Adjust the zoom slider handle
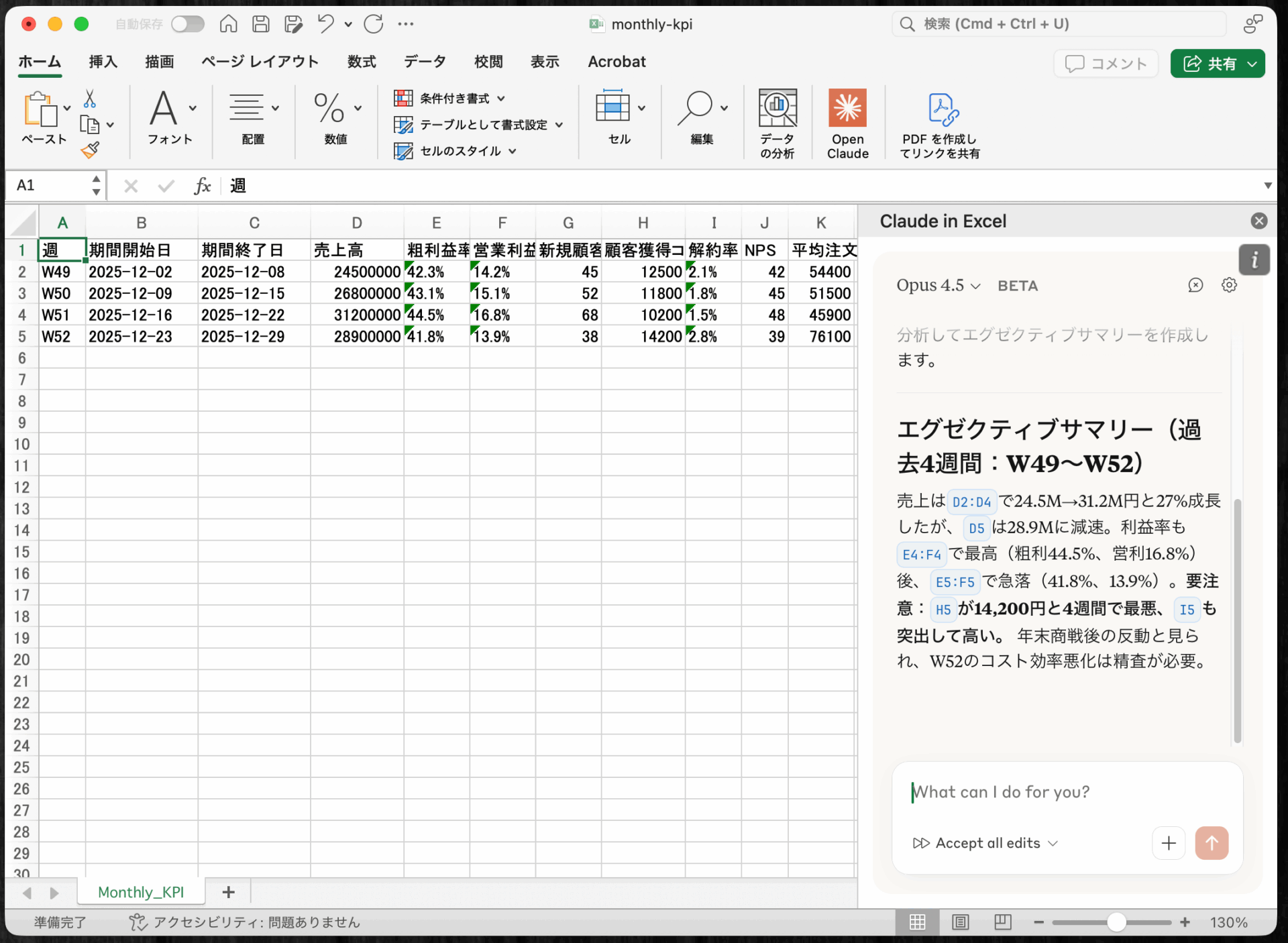The height and width of the screenshot is (943, 1288). (1116, 922)
